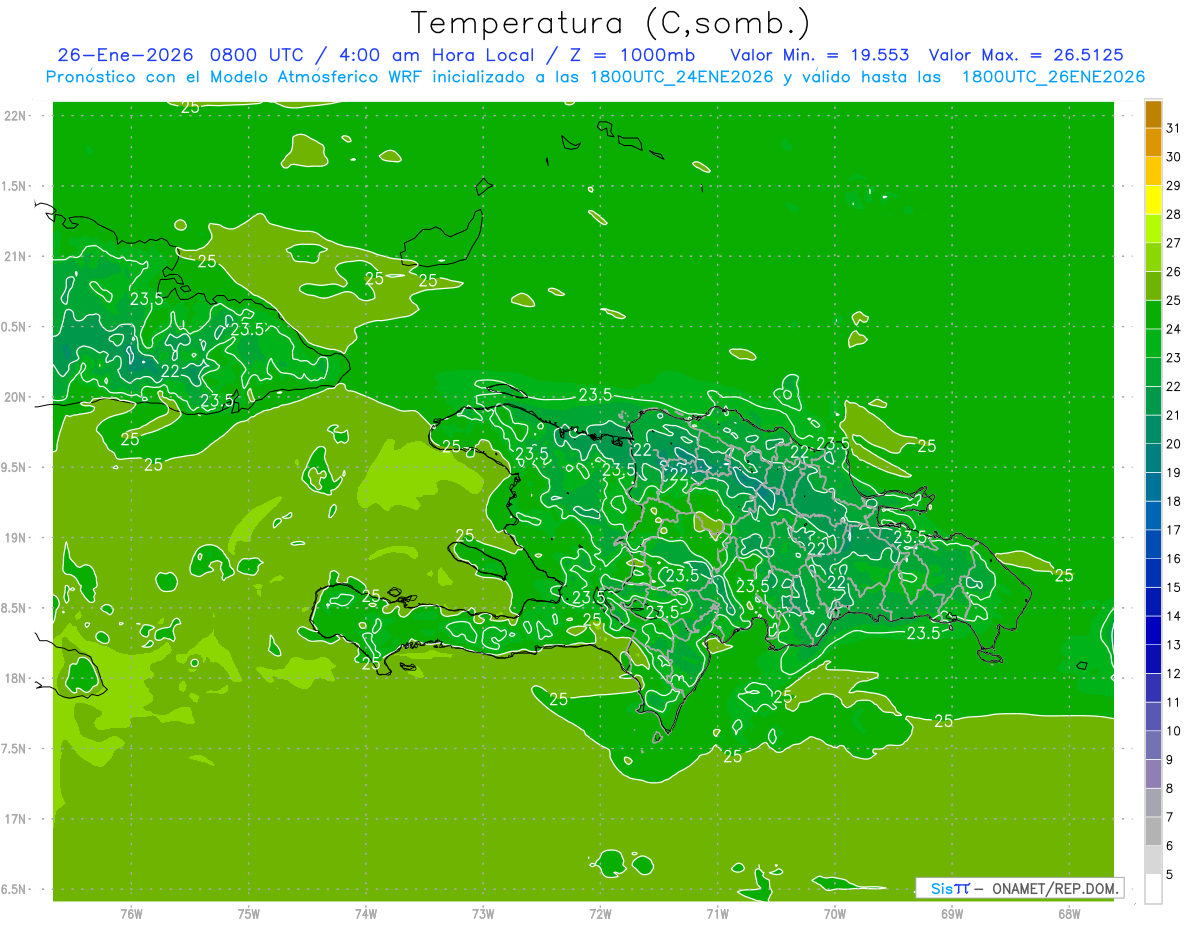Click the '76W' longitude label
1200x927 pixels.
pos(131,913)
